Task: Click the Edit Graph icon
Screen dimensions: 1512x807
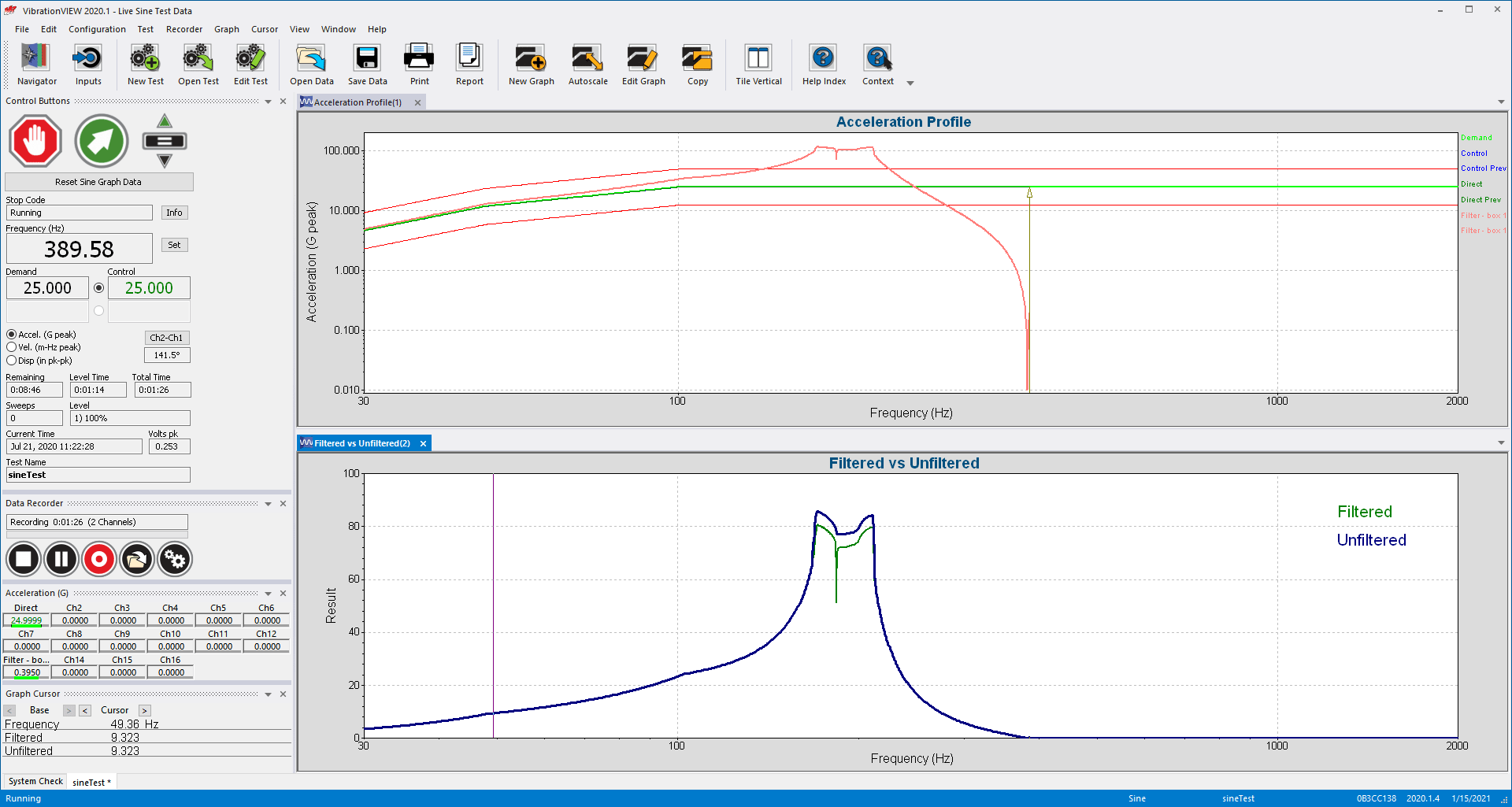Action: coord(643,65)
